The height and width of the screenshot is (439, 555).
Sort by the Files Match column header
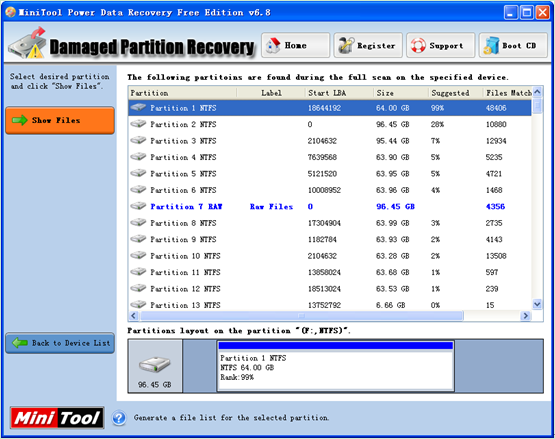pos(508,93)
